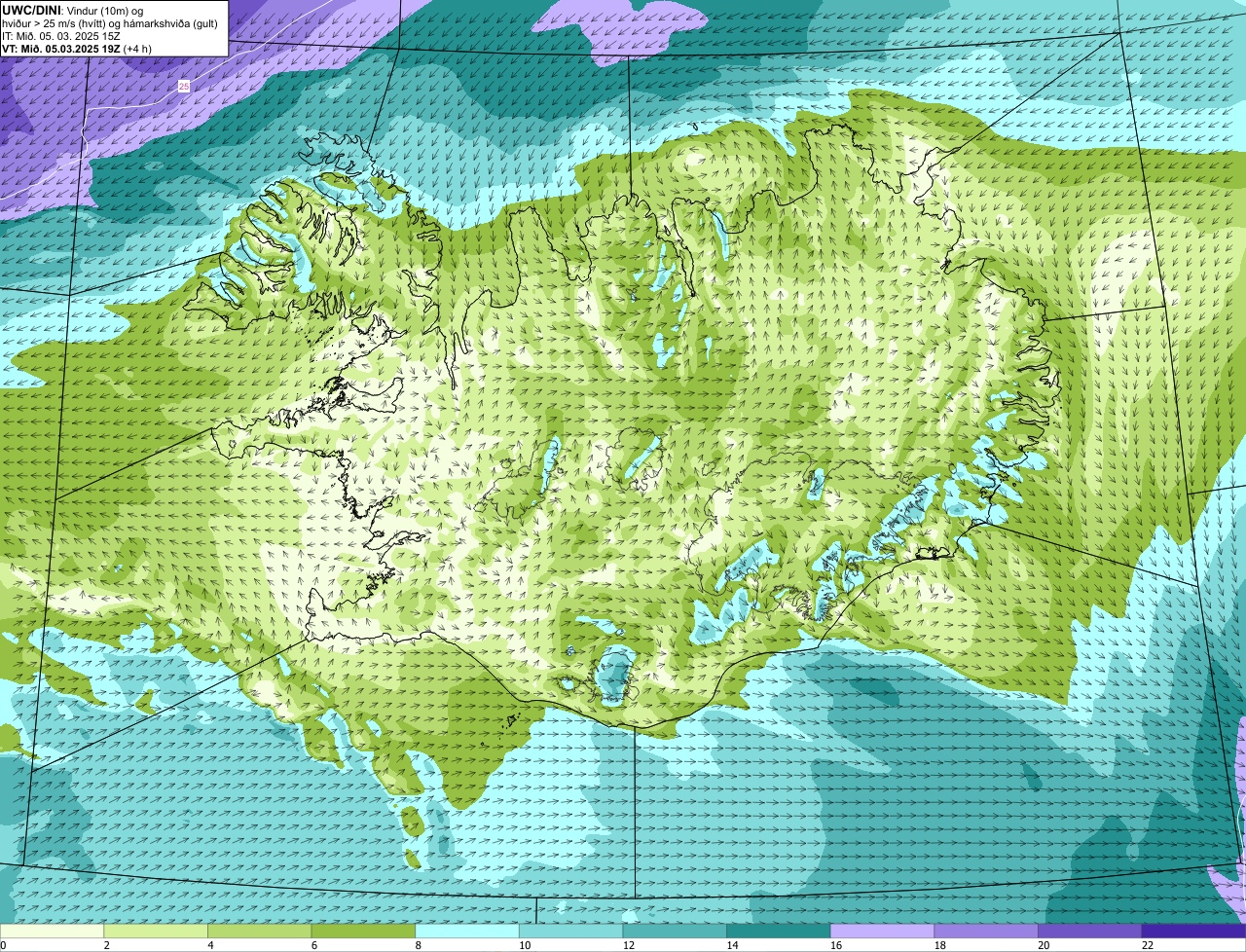Image resolution: width=1246 pixels, height=952 pixels.
Task: Click the 10–12 m/s turquoise legend swatch
Action: (570, 931)
